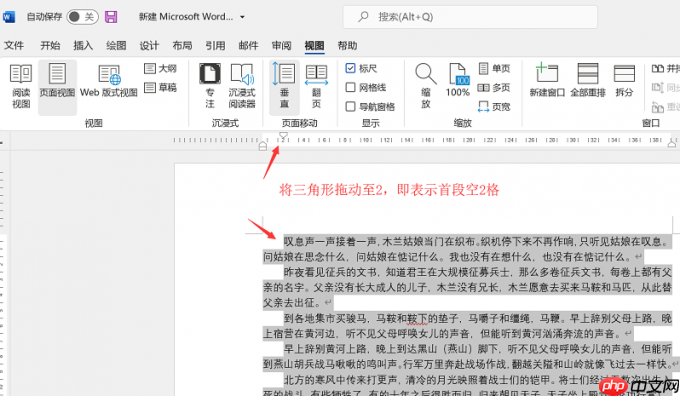Open the Design tab (设计)
The height and width of the screenshot is (396, 680).
[149, 46]
